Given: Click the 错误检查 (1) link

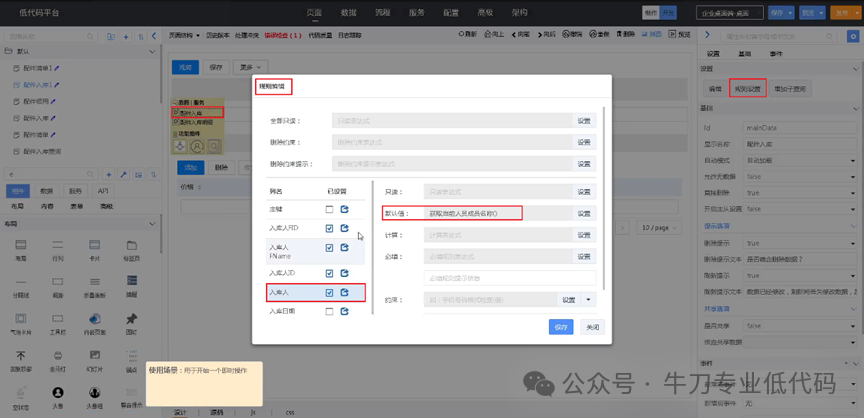Looking at the screenshot, I should click(x=283, y=35).
